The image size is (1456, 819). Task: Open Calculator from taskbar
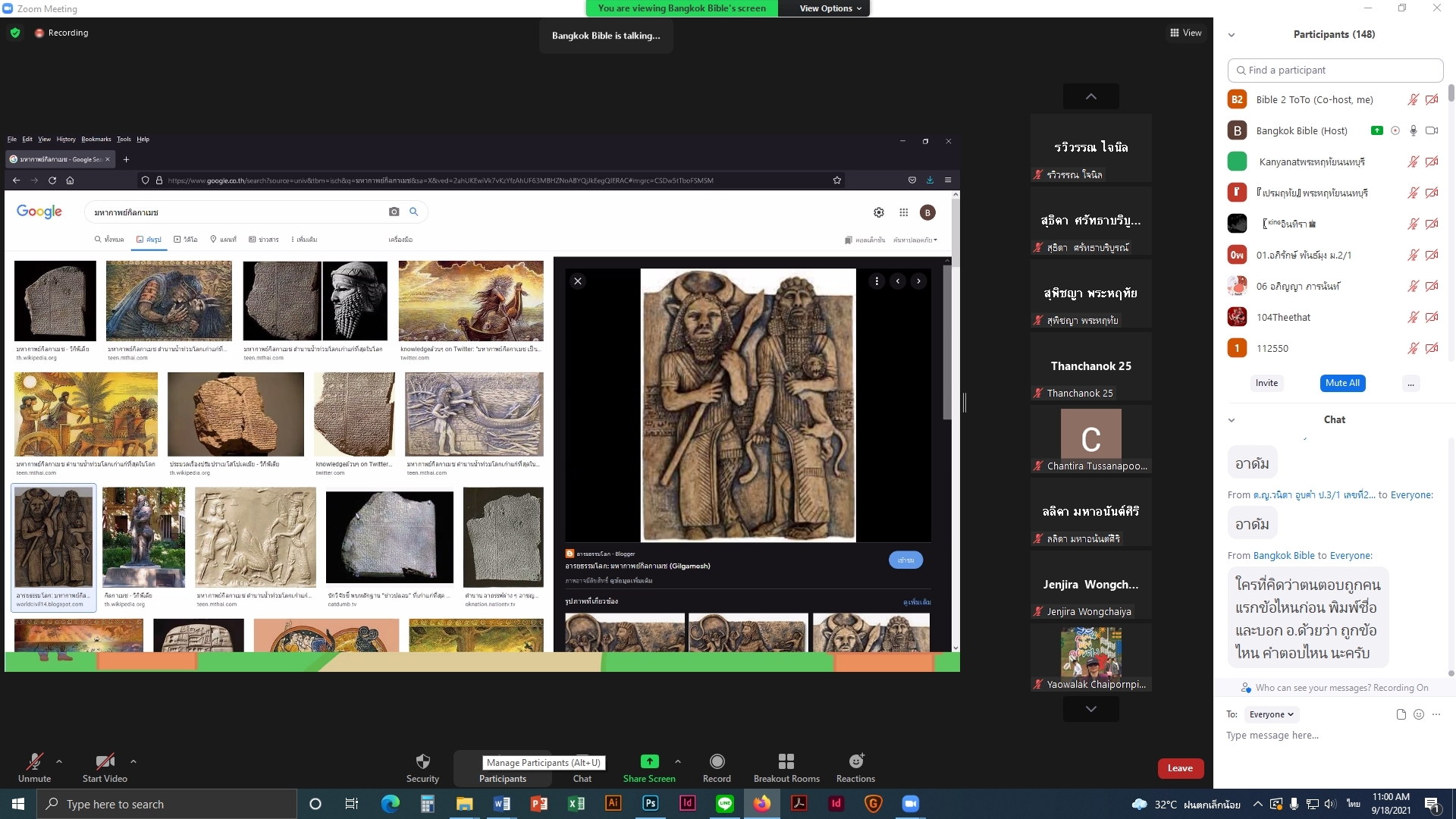pyautogui.click(x=427, y=804)
